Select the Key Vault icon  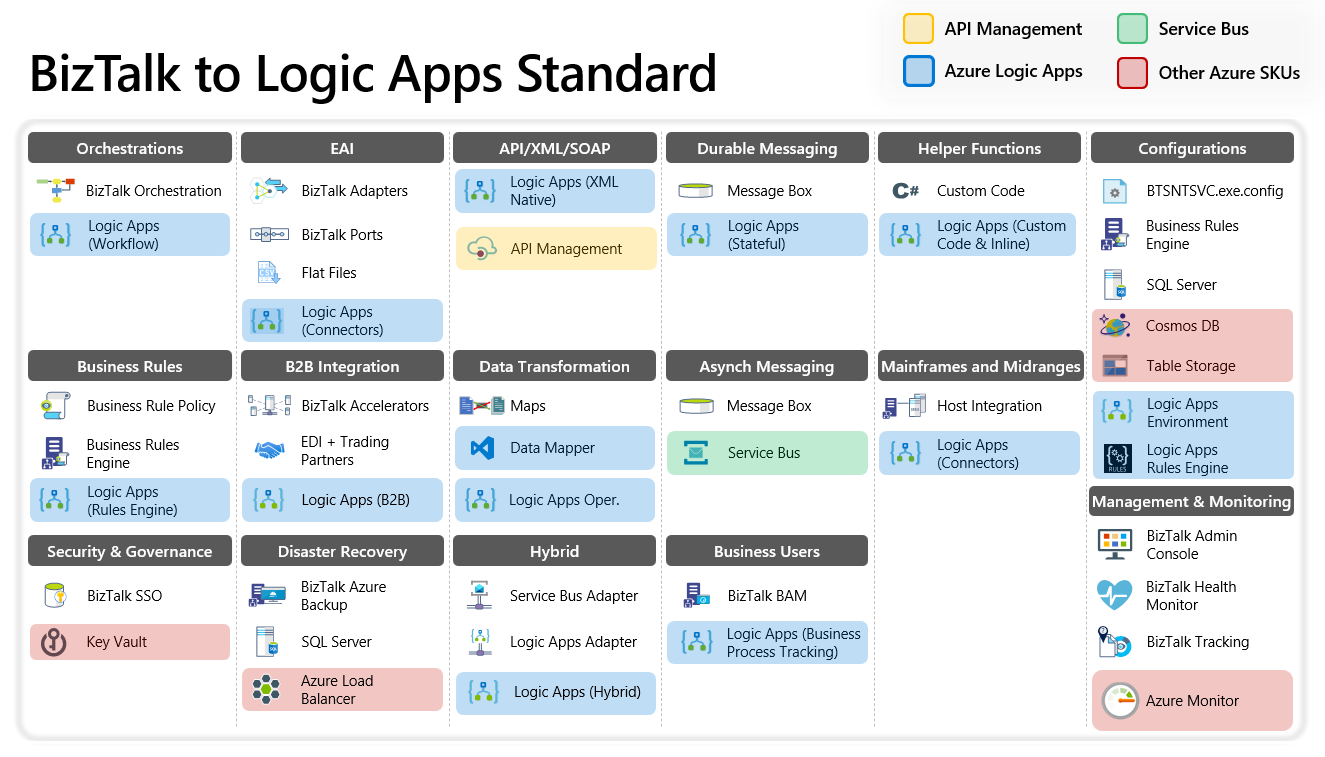[x=52, y=641]
